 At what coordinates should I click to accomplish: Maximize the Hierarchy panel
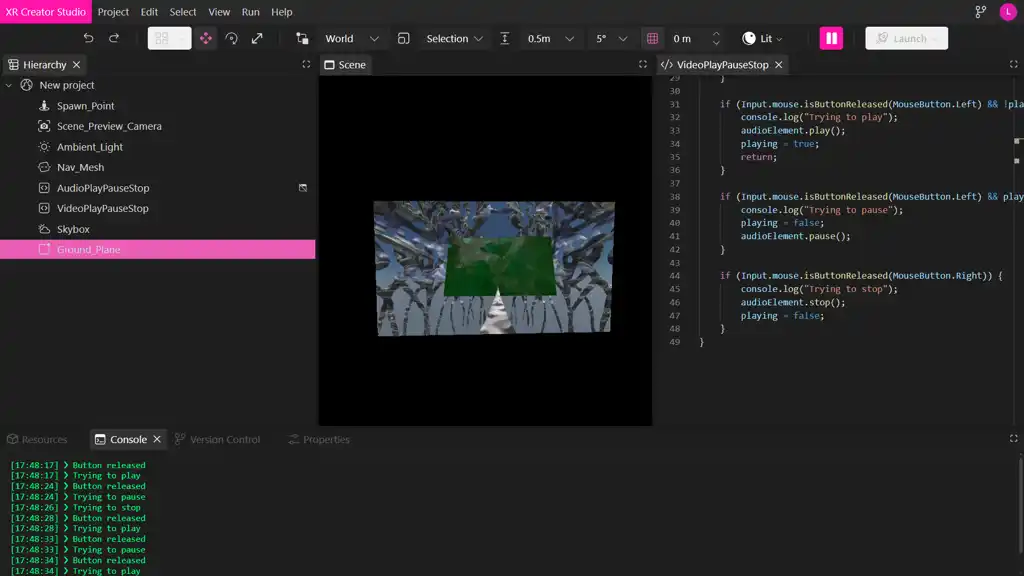click(306, 64)
